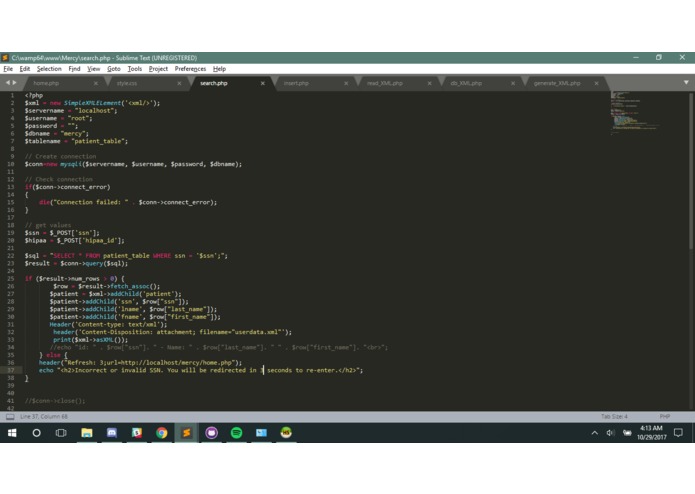This screenshot has width=695, height=494.
Task: Close the insert.php tab
Action: (346, 83)
